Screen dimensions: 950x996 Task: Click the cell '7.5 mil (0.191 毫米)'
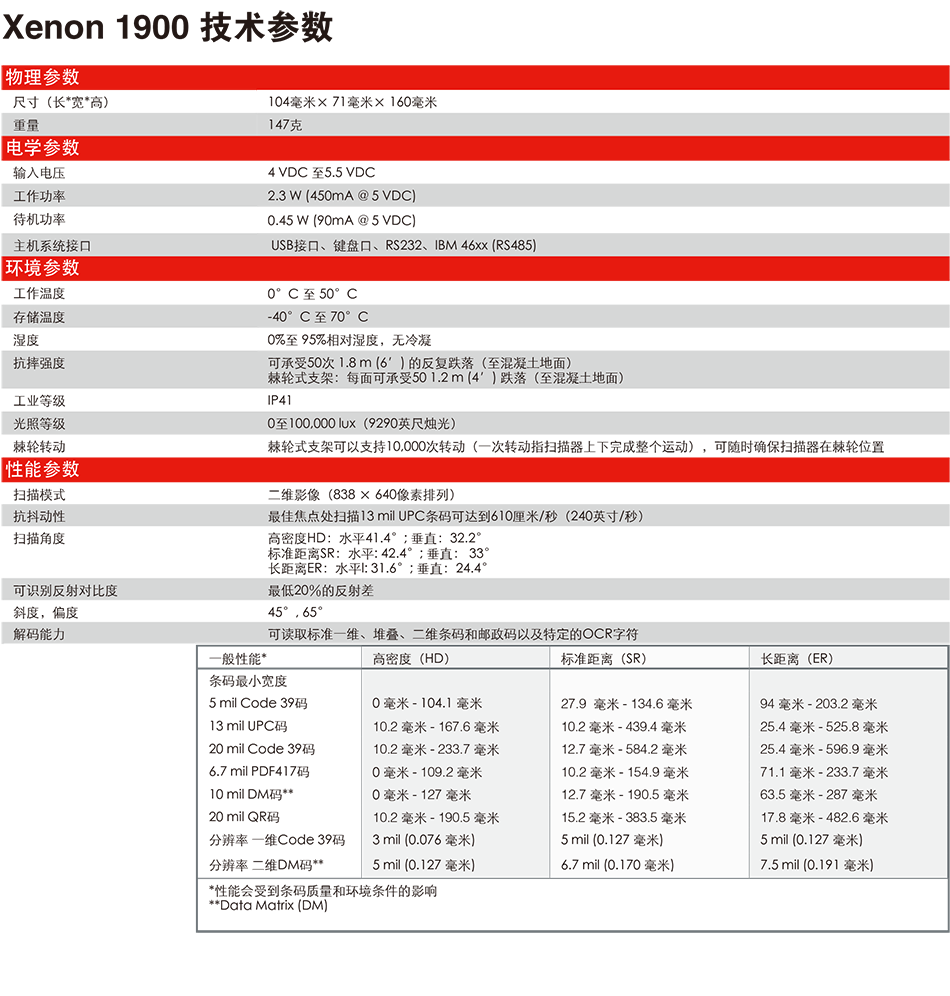[817, 865]
